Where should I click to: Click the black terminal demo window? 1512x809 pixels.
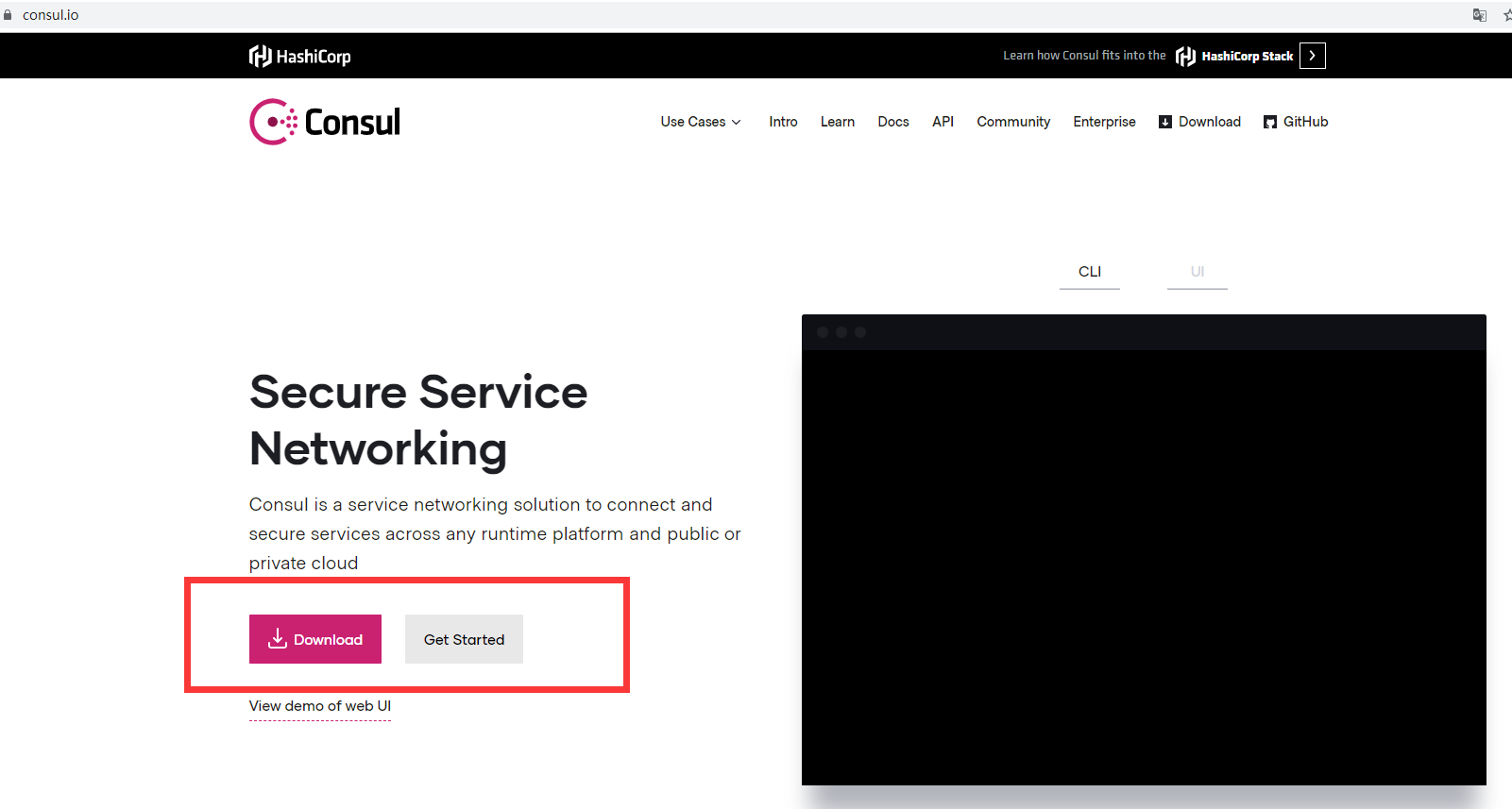point(1144,550)
